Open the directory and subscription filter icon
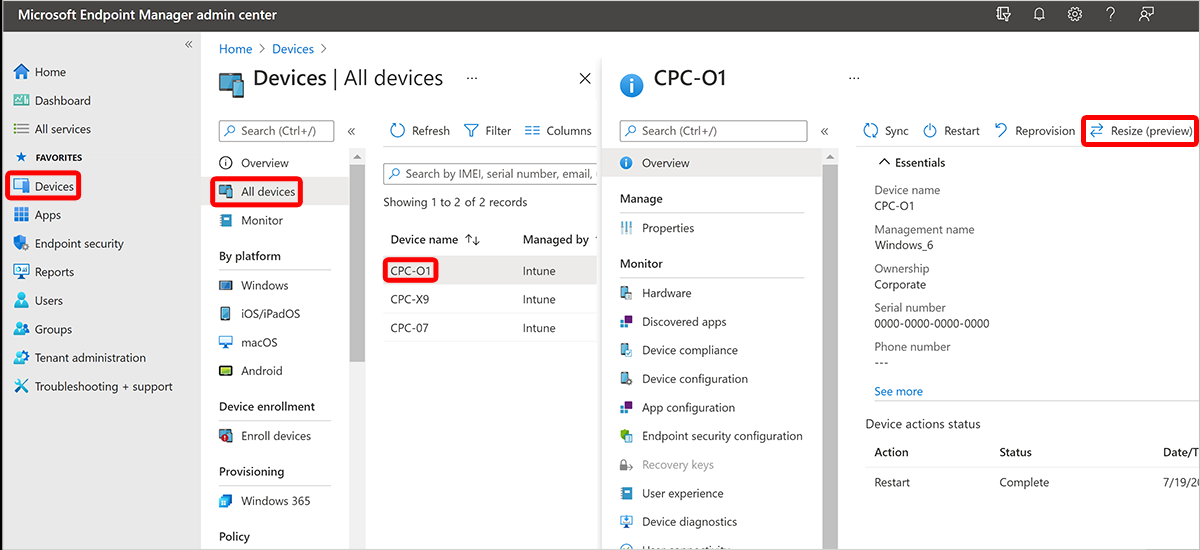Viewport: 1200px width, 550px height. [1004, 15]
